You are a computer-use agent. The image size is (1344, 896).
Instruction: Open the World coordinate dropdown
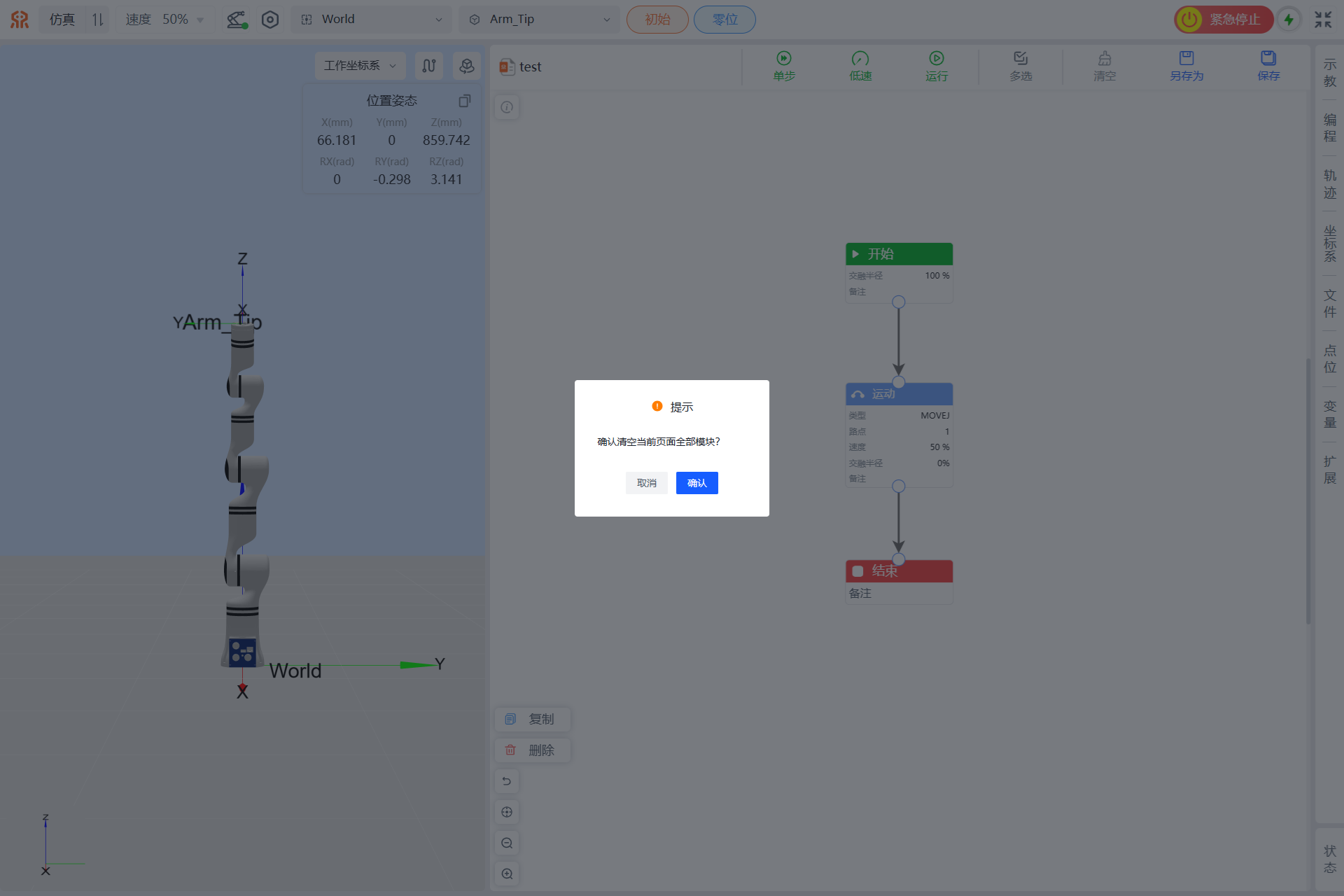point(372,20)
